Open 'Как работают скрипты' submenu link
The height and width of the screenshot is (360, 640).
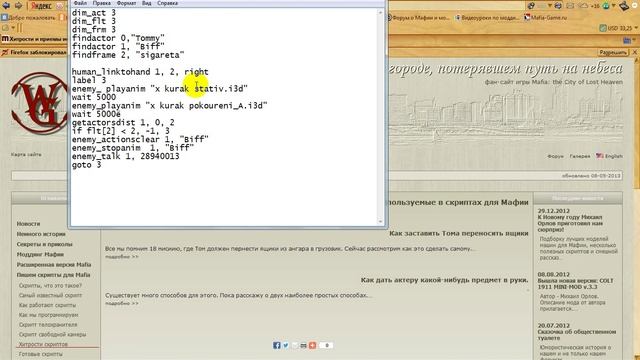47,305
